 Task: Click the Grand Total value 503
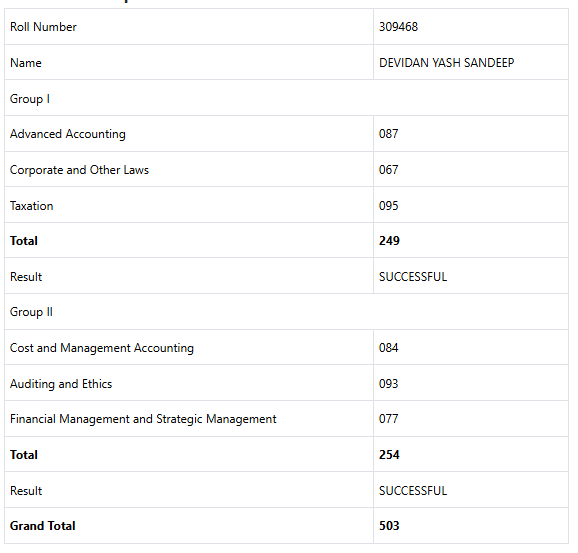[389, 526]
